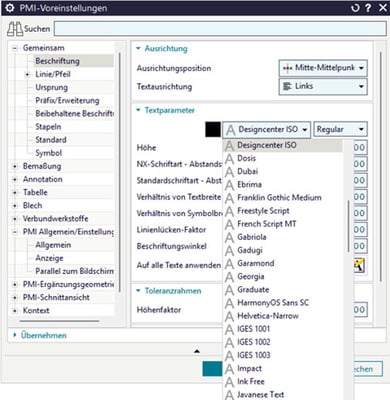Select Präfix/Erweiterung tree item
The image size is (390, 400).
click(67, 100)
